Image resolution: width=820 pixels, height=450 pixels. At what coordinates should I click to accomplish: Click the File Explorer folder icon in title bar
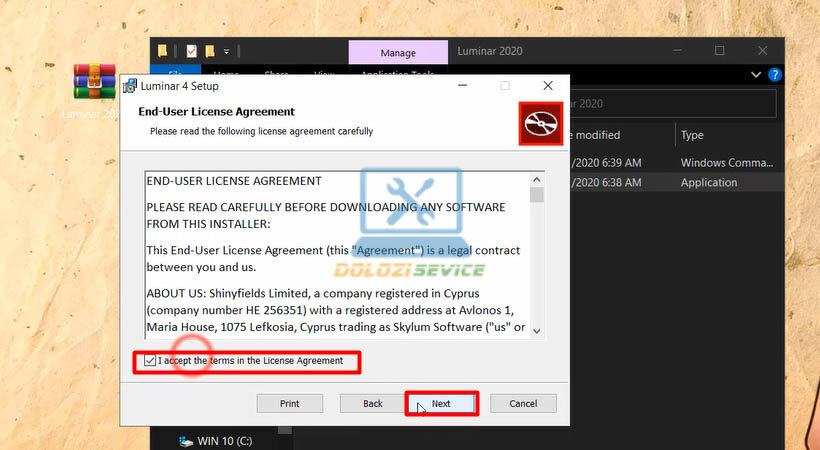(x=163, y=51)
